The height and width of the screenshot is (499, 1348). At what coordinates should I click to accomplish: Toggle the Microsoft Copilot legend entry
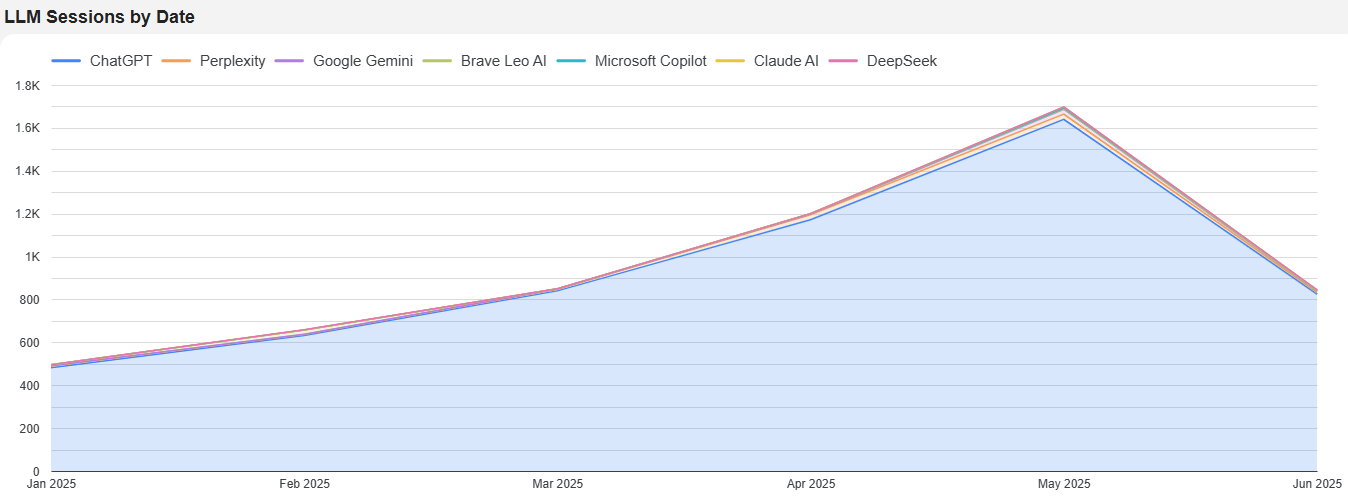click(x=631, y=61)
